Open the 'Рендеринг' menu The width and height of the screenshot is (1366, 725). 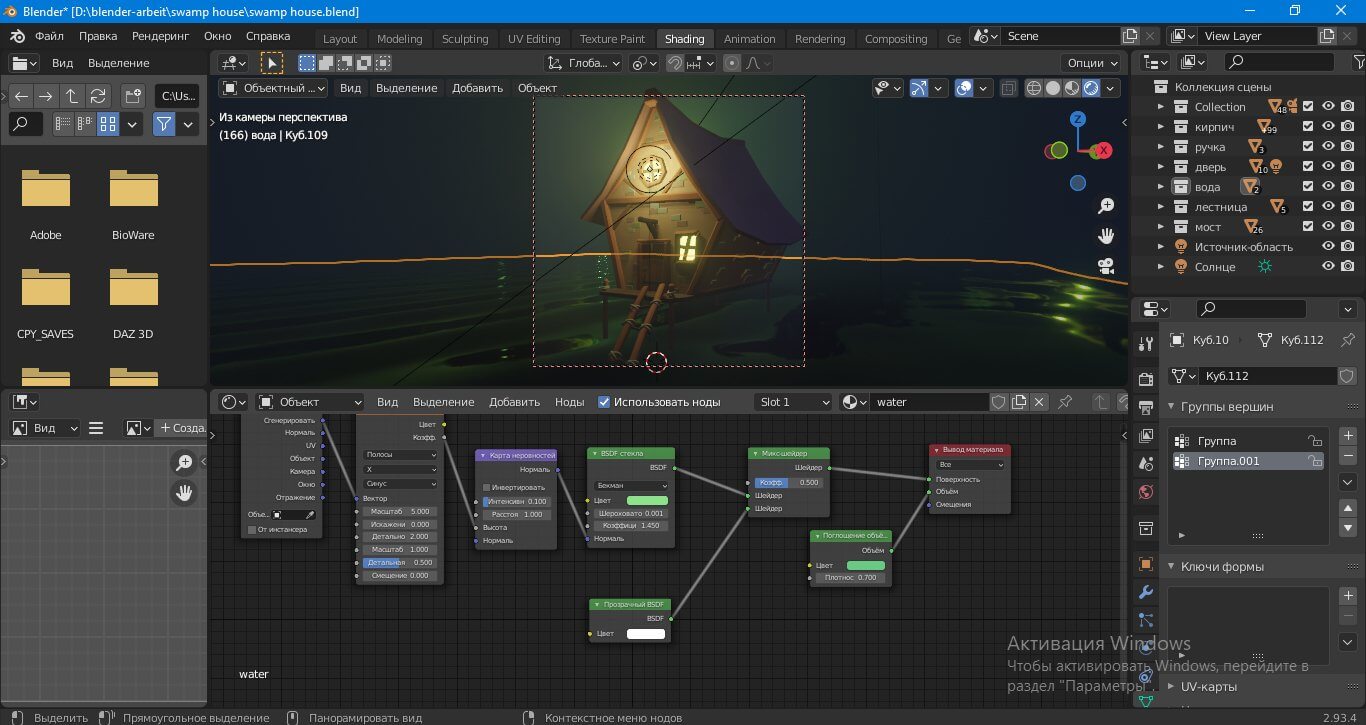coord(160,36)
